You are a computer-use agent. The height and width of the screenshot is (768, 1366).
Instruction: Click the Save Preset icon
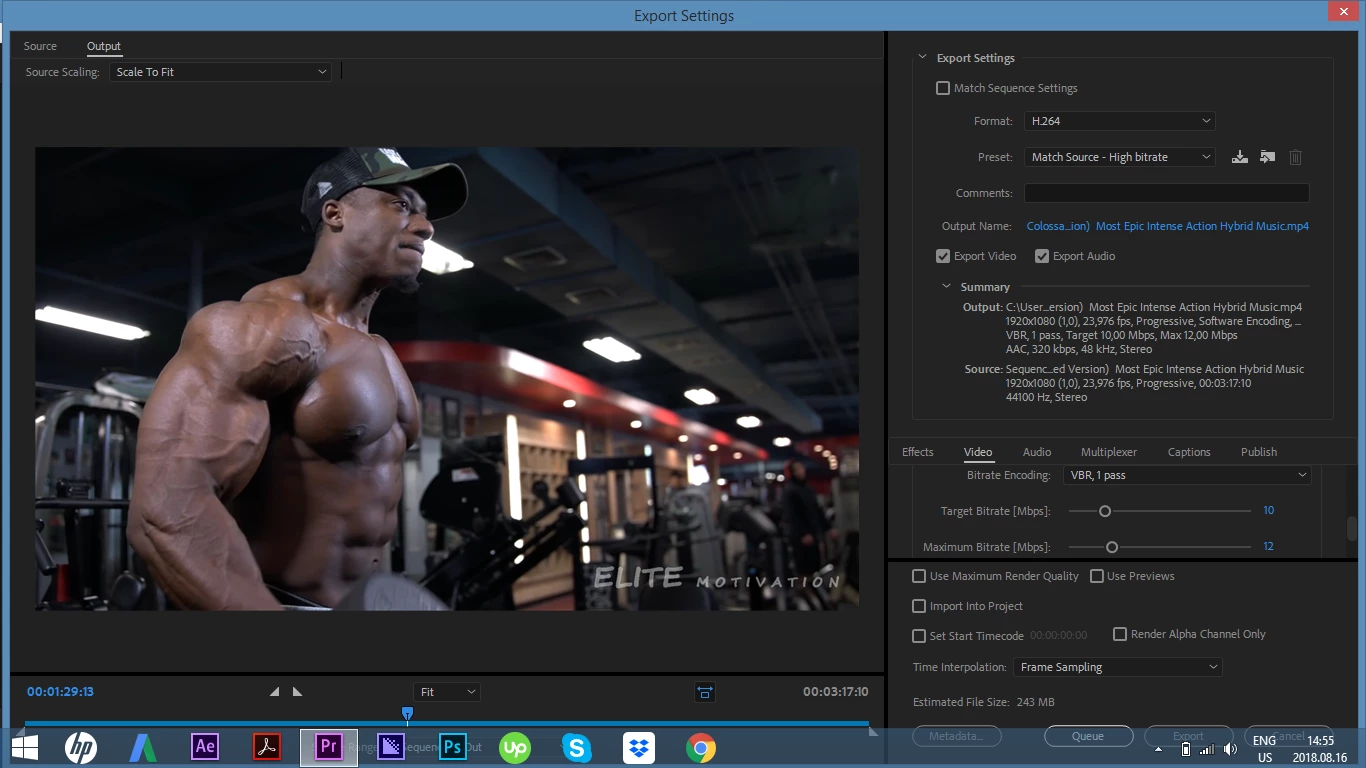pos(1240,157)
